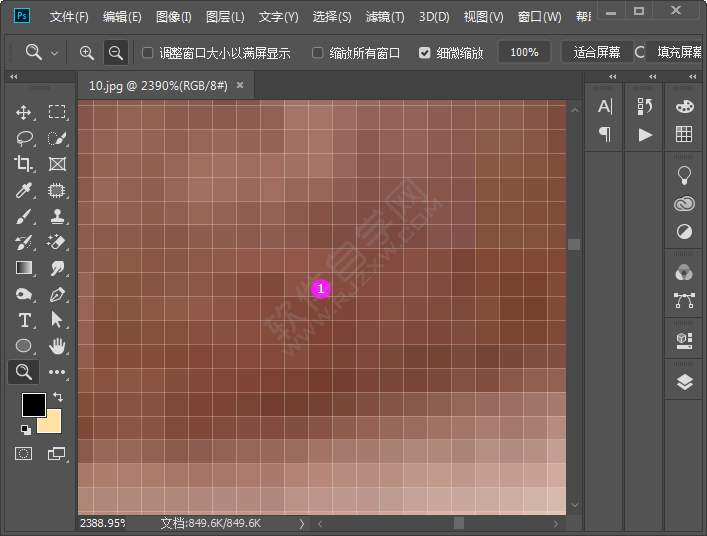
Task: Uncheck the scrubby zoom checkbox
Action: [425, 53]
